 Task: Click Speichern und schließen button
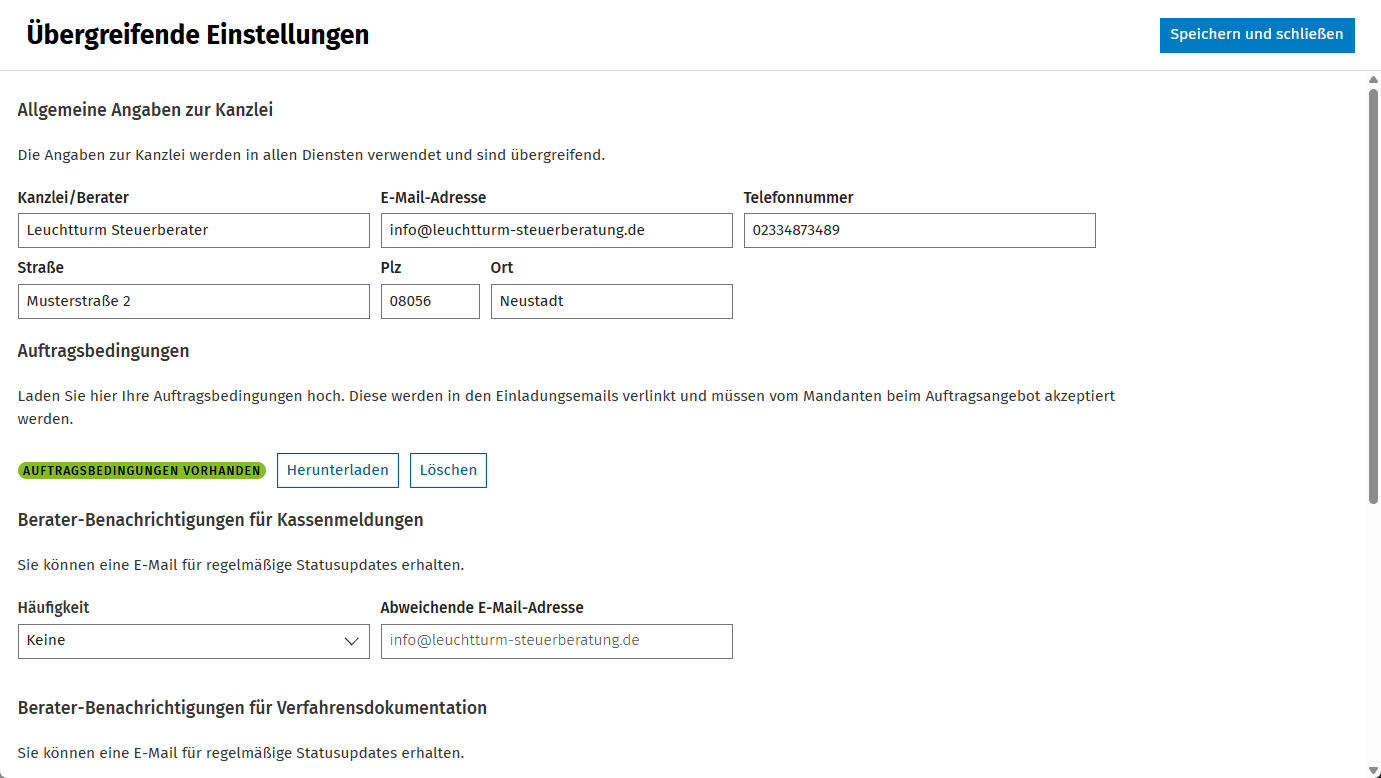click(x=1257, y=35)
